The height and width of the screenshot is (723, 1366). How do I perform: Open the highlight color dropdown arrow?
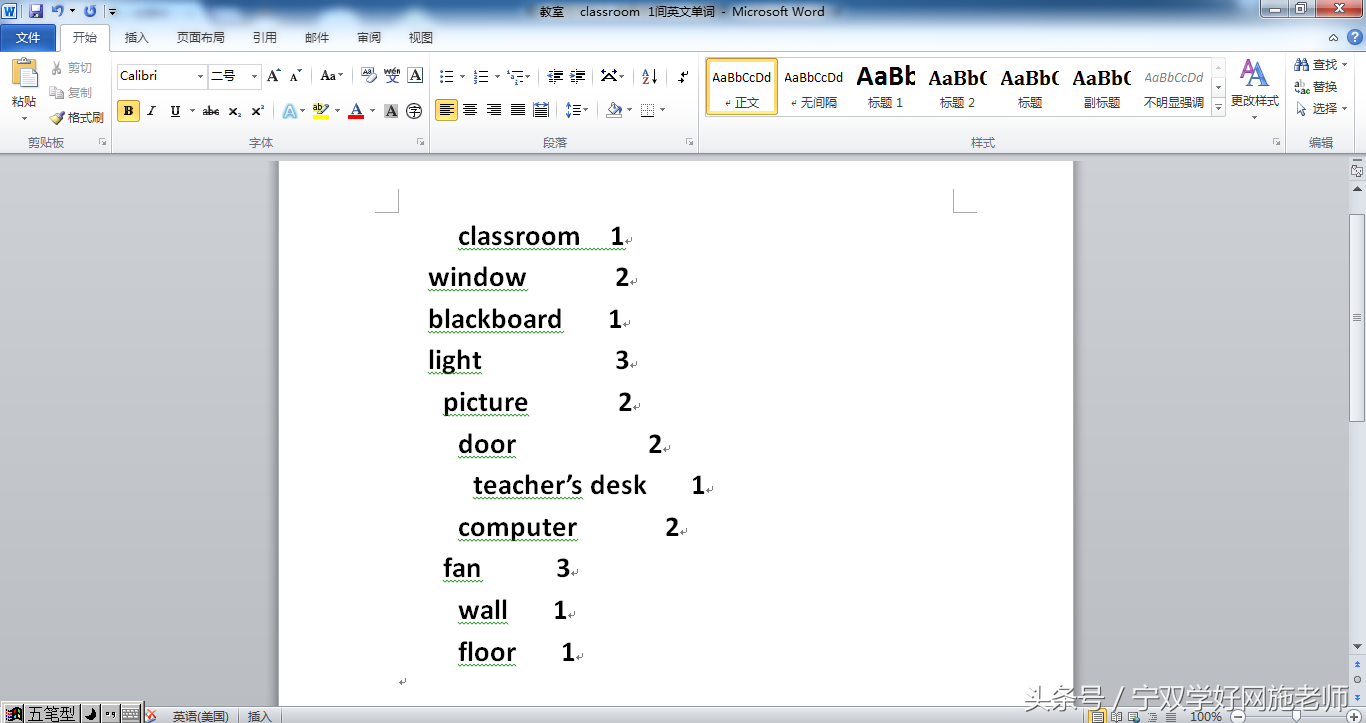point(337,111)
